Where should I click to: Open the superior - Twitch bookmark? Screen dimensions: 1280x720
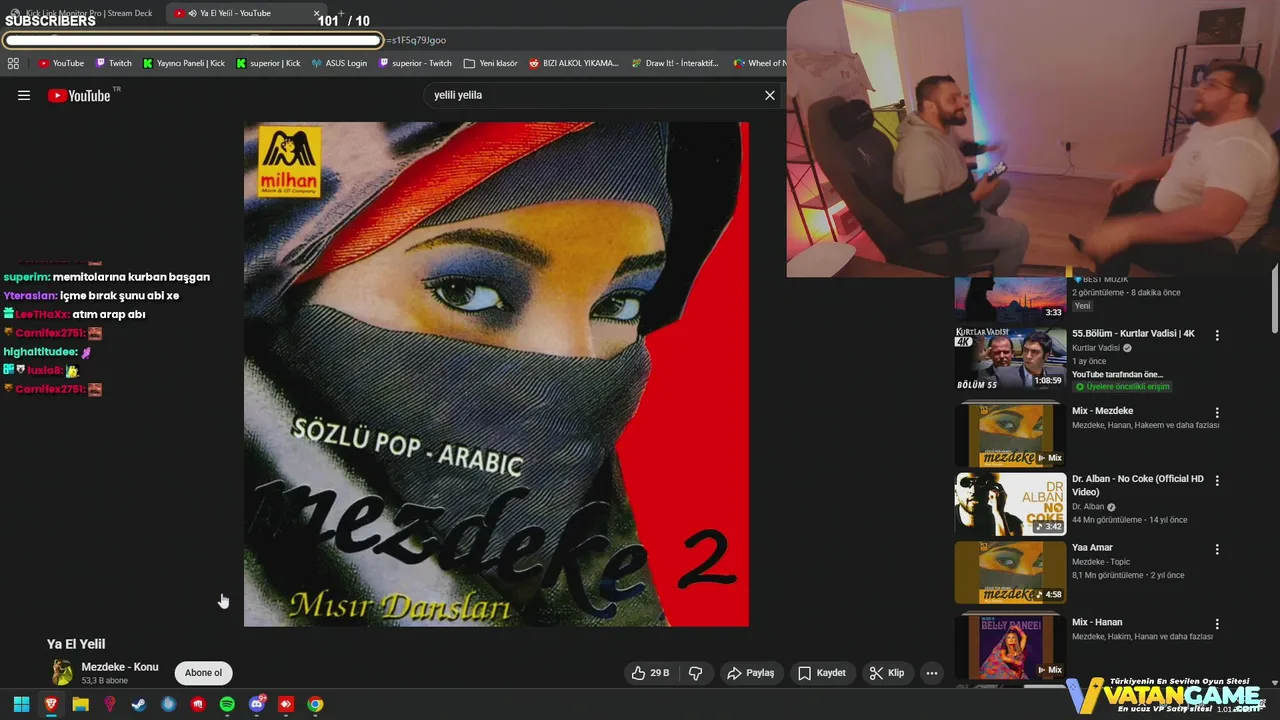pyautogui.click(x=415, y=63)
